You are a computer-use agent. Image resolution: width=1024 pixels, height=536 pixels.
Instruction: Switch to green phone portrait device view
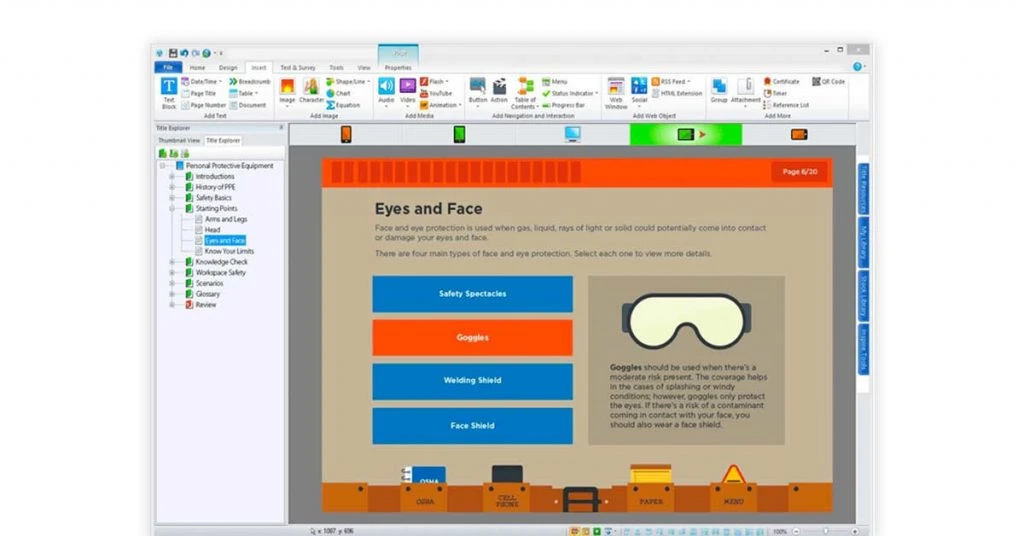point(459,134)
